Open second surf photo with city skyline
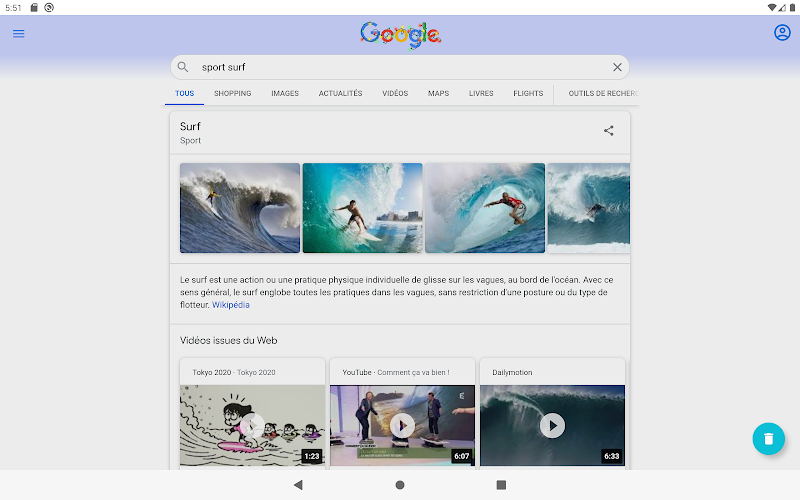 coord(362,208)
